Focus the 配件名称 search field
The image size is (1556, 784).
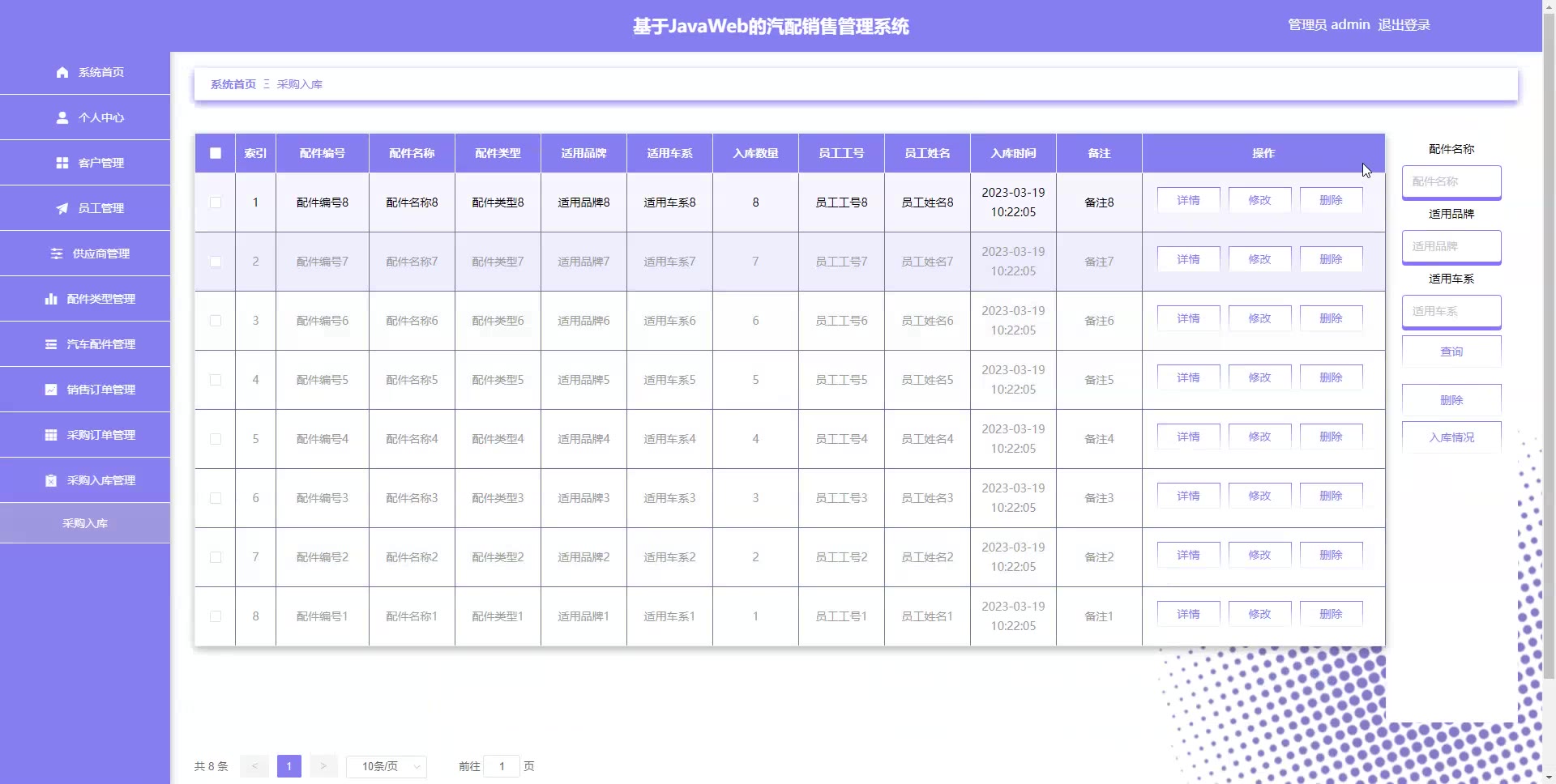pyautogui.click(x=1451, y=181)
